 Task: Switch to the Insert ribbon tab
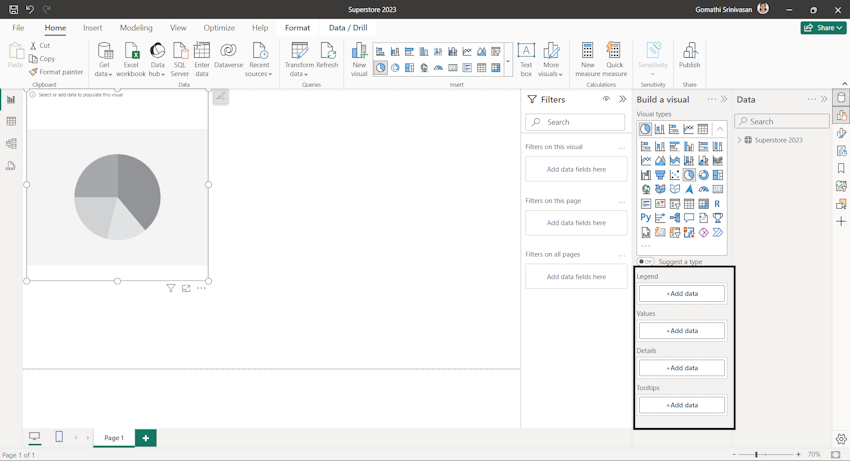(x=93, y=28)
